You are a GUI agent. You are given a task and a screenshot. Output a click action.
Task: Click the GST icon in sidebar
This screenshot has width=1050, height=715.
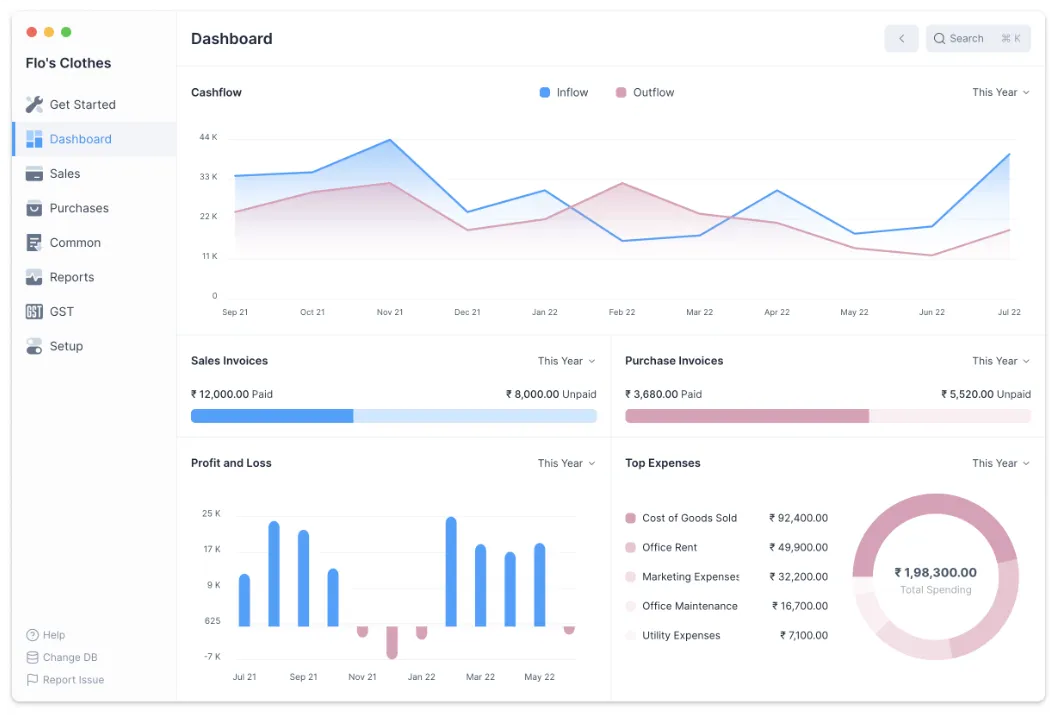tap(34, 311)
